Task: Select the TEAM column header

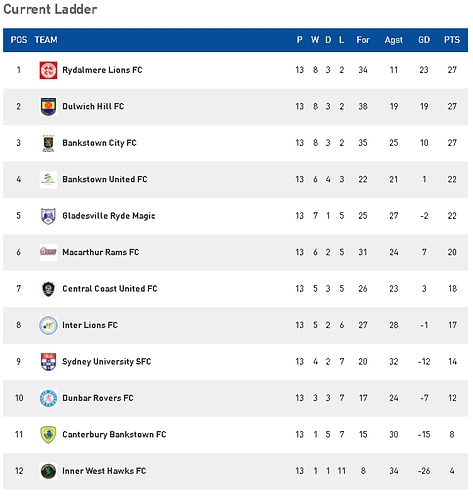Action: 46,40
